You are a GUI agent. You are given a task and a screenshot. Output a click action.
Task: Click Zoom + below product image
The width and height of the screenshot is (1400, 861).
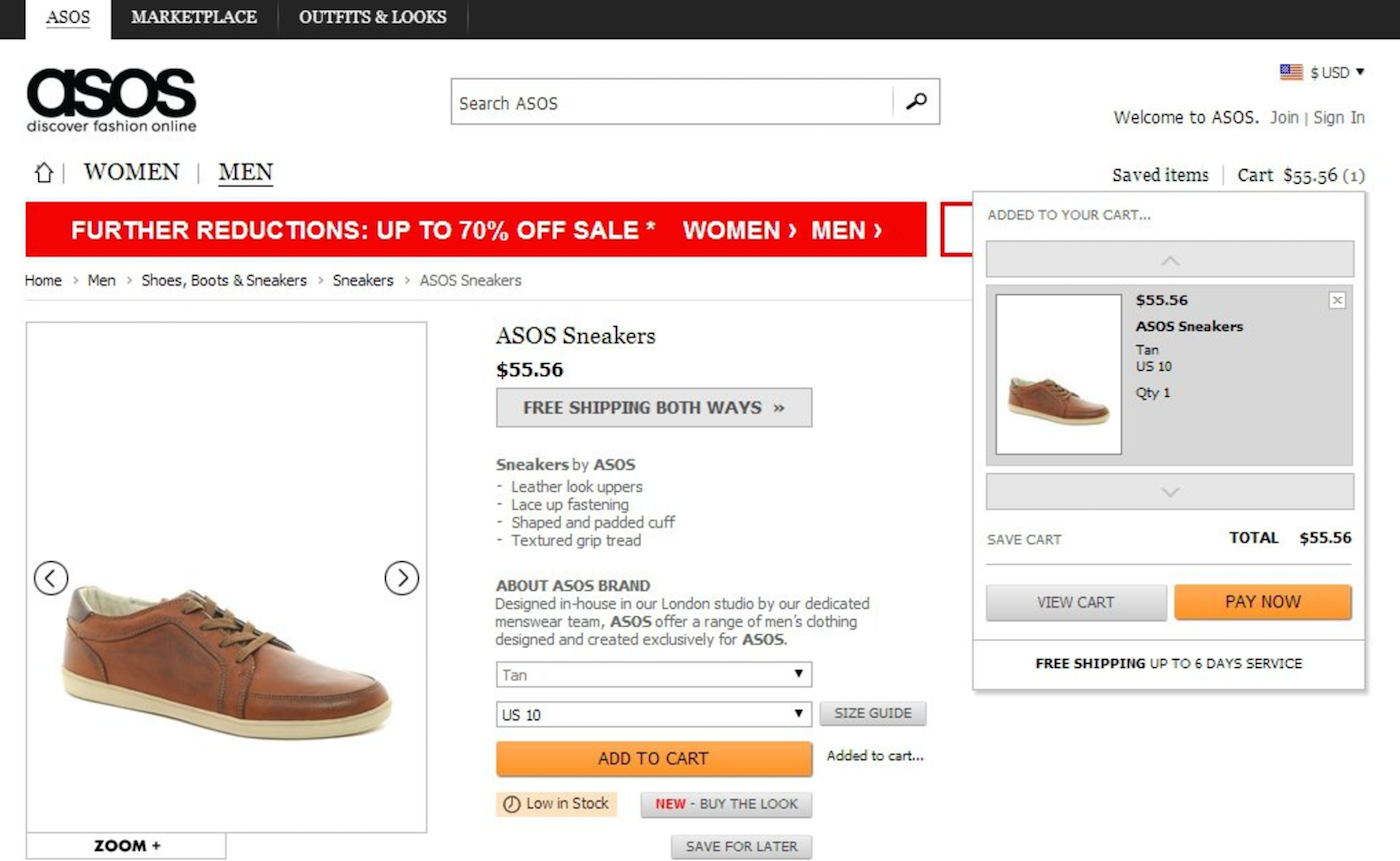(126, 846)
